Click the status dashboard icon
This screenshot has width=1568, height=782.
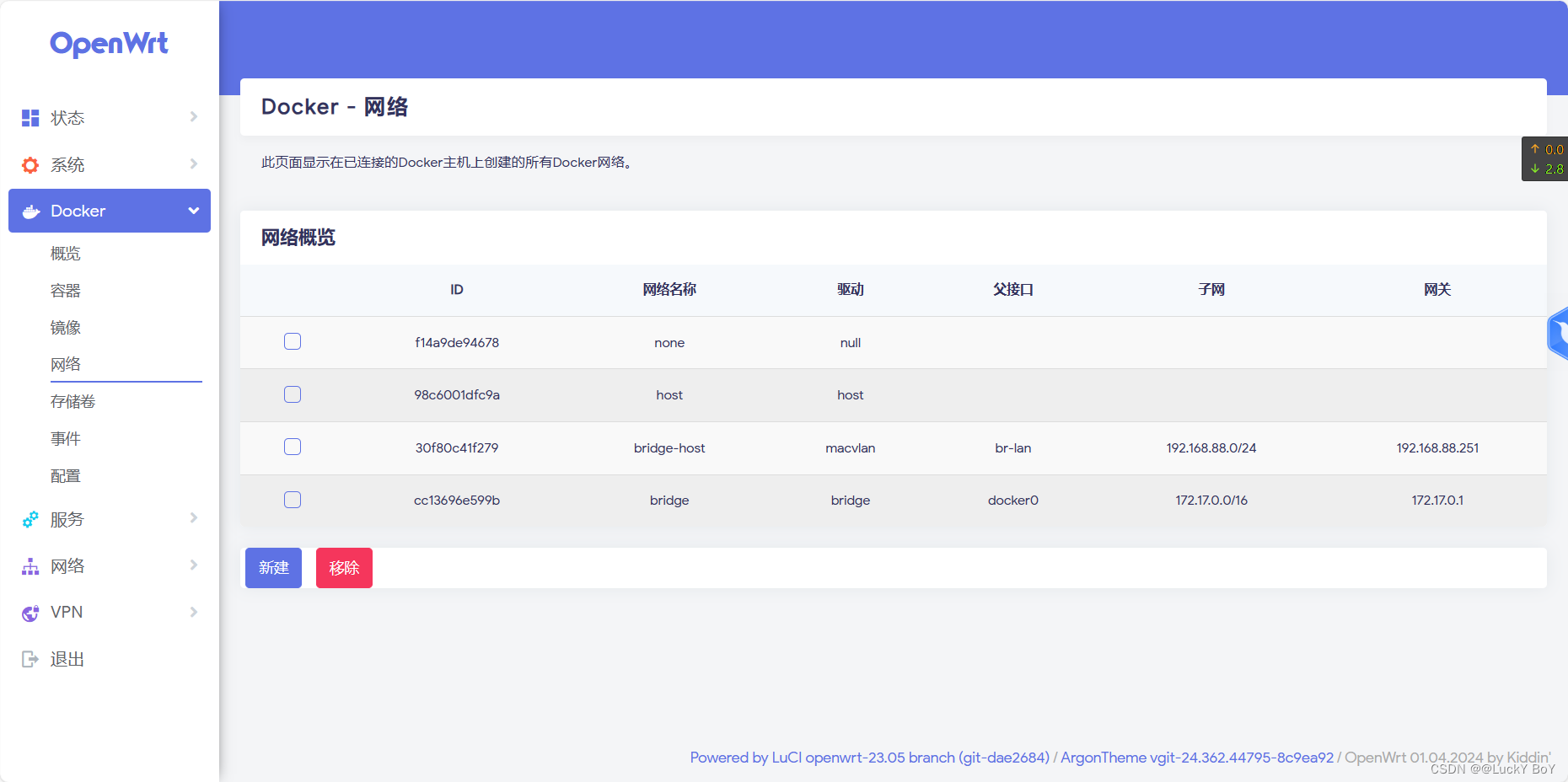30,118
